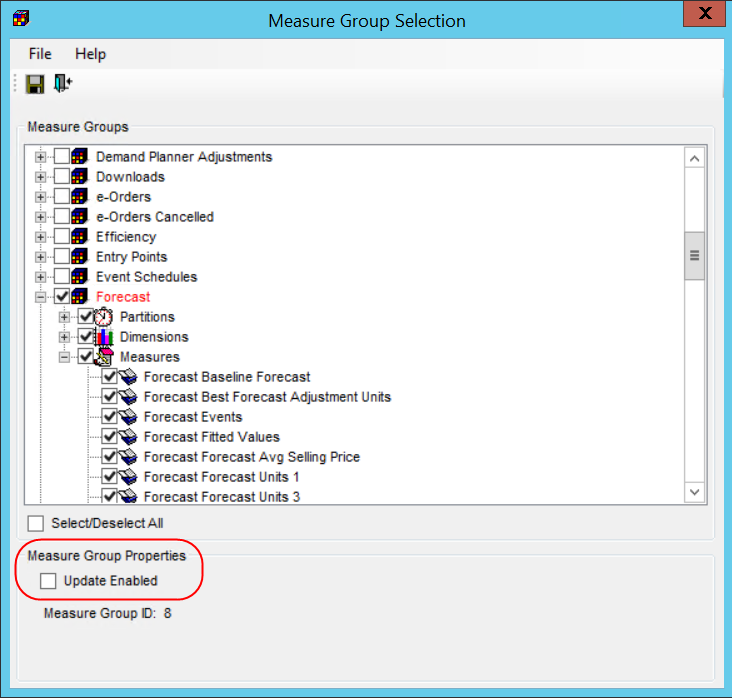Click the Exit door toolbar icon
This screenshot has width=732, height=698.
click(63, 84)
